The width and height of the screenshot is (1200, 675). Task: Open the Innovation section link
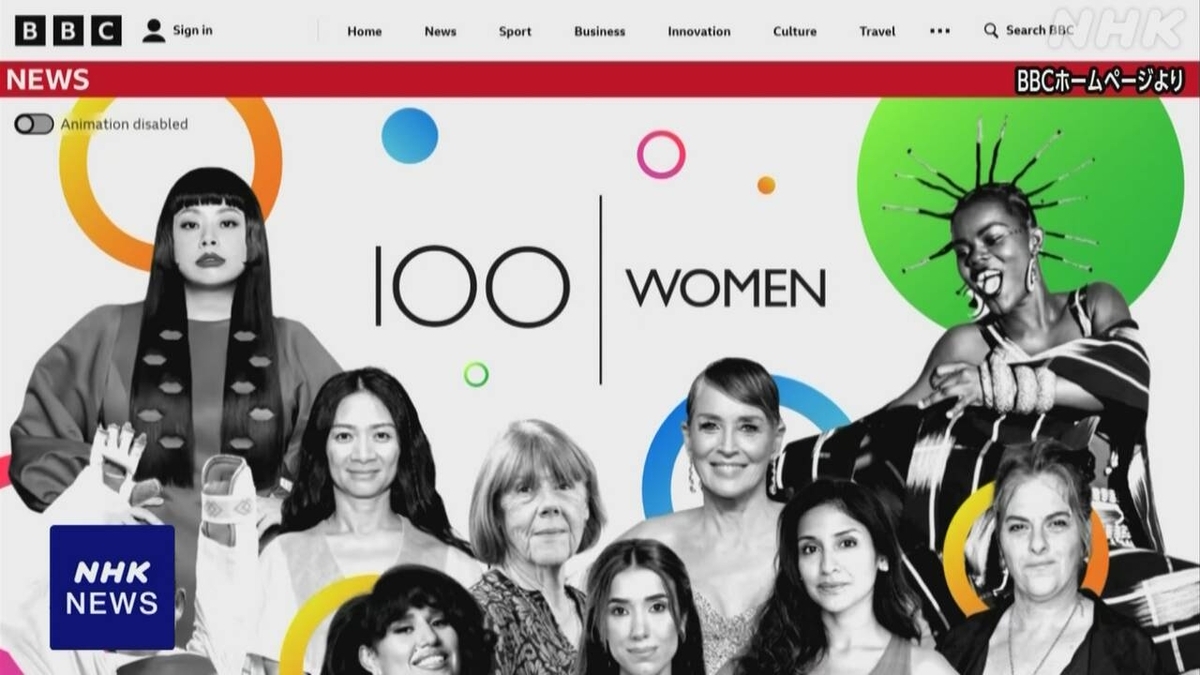699,31
